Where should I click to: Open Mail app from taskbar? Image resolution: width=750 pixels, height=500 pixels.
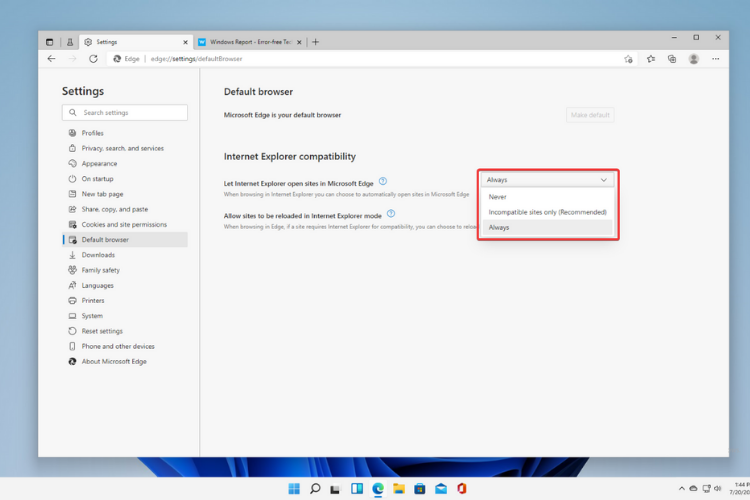point(441,489)
